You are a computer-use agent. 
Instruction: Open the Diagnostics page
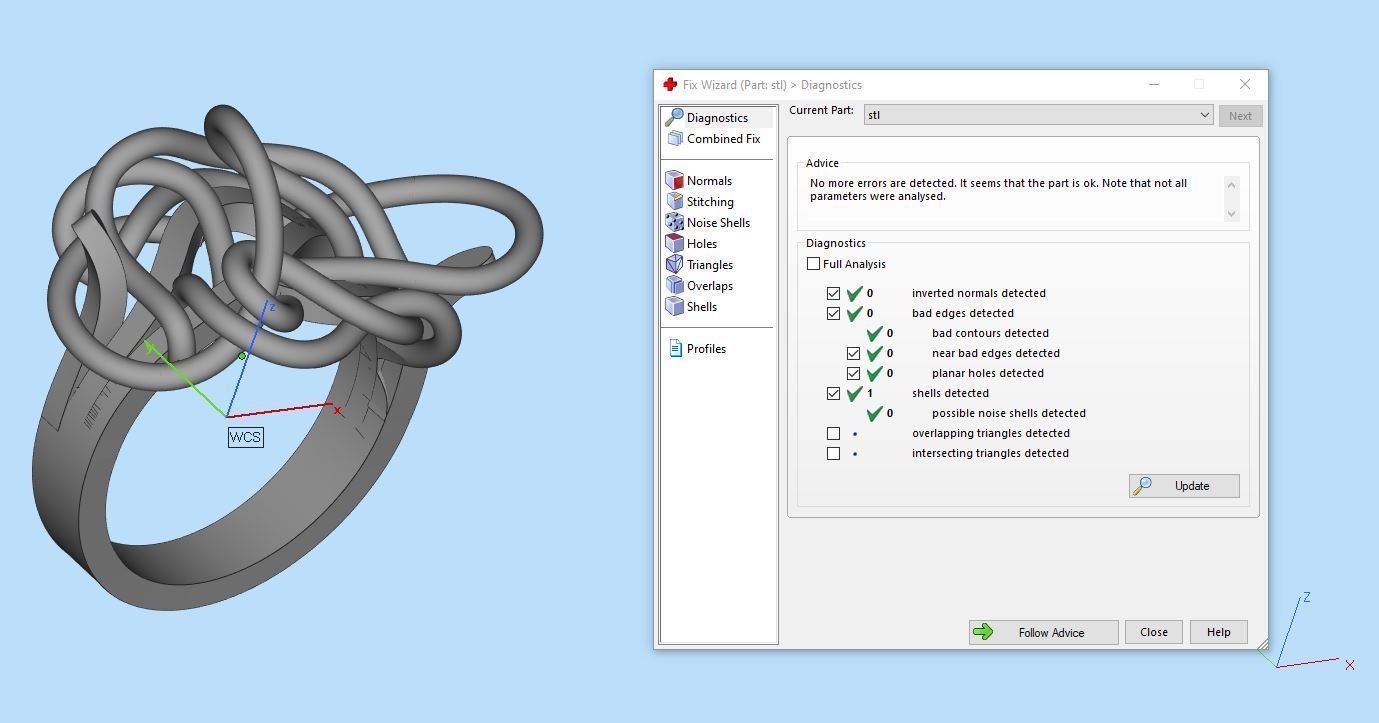[717, 118]
